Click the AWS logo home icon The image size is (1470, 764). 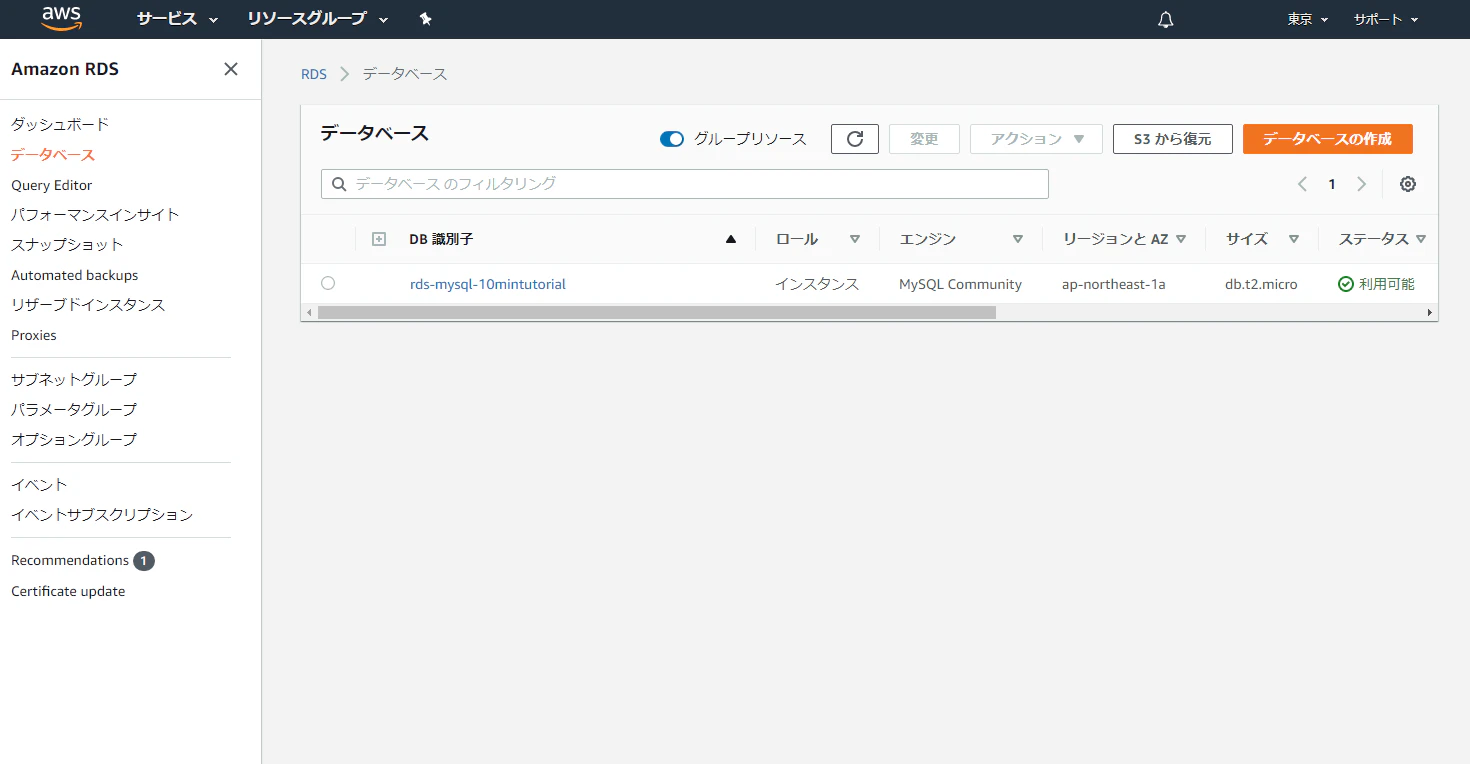coord(62,18)
